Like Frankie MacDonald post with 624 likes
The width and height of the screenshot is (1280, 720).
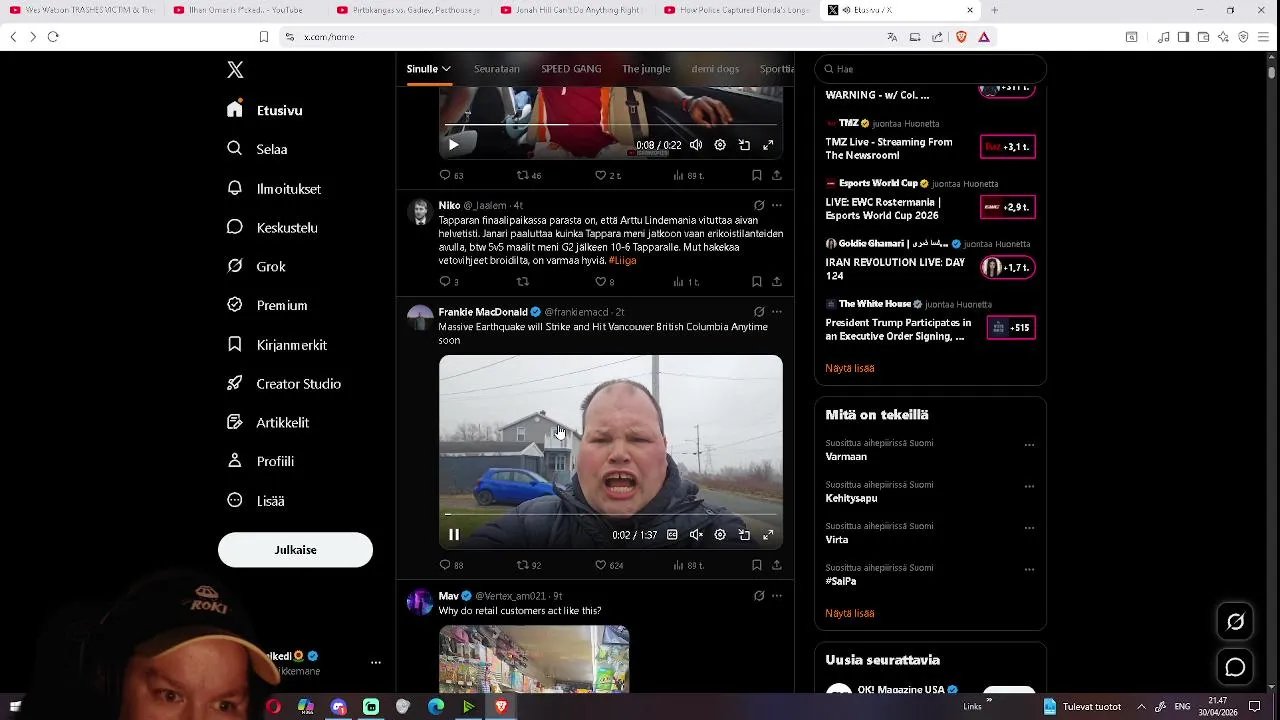[608, 565]
